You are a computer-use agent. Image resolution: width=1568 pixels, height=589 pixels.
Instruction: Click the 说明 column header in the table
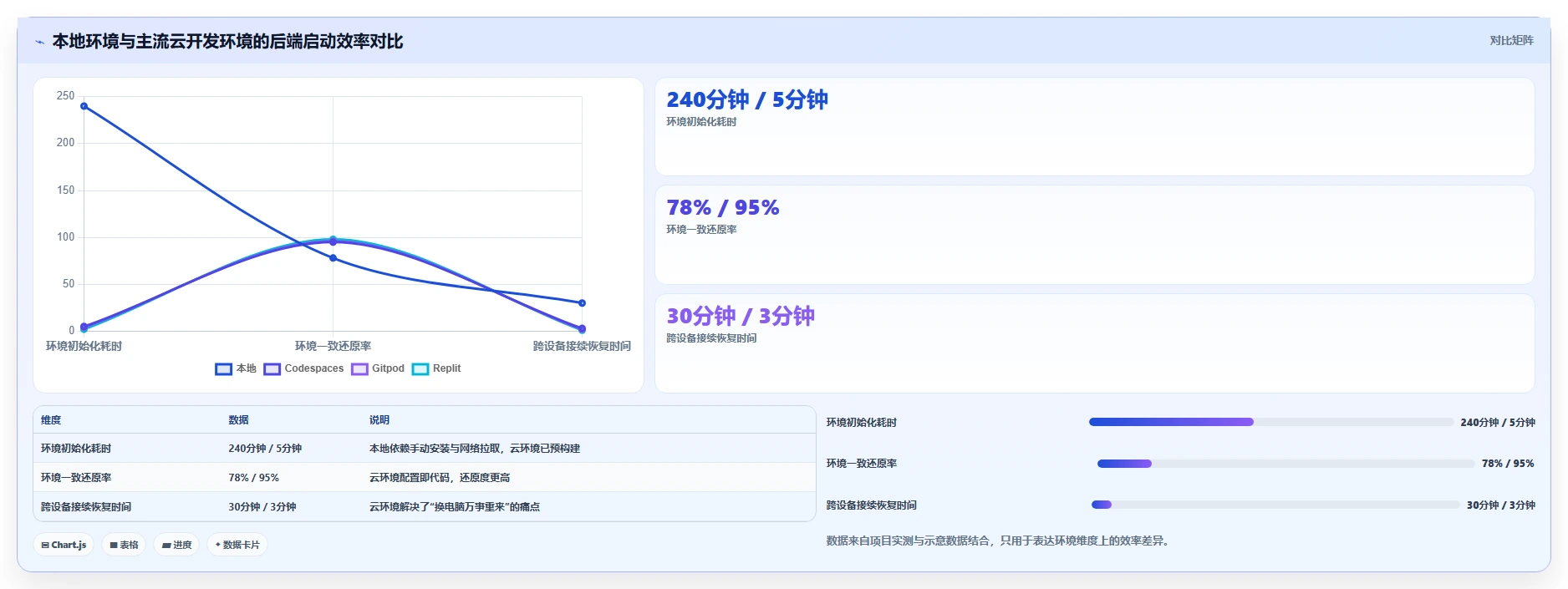[379, 420]
